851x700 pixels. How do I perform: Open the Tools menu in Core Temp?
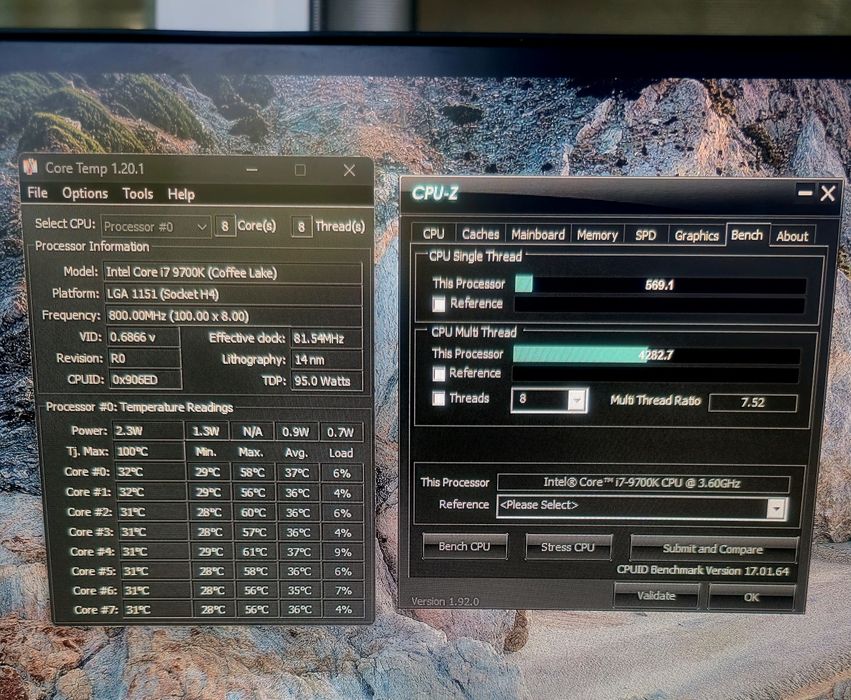pyautogui.click(x=137, y=194)
